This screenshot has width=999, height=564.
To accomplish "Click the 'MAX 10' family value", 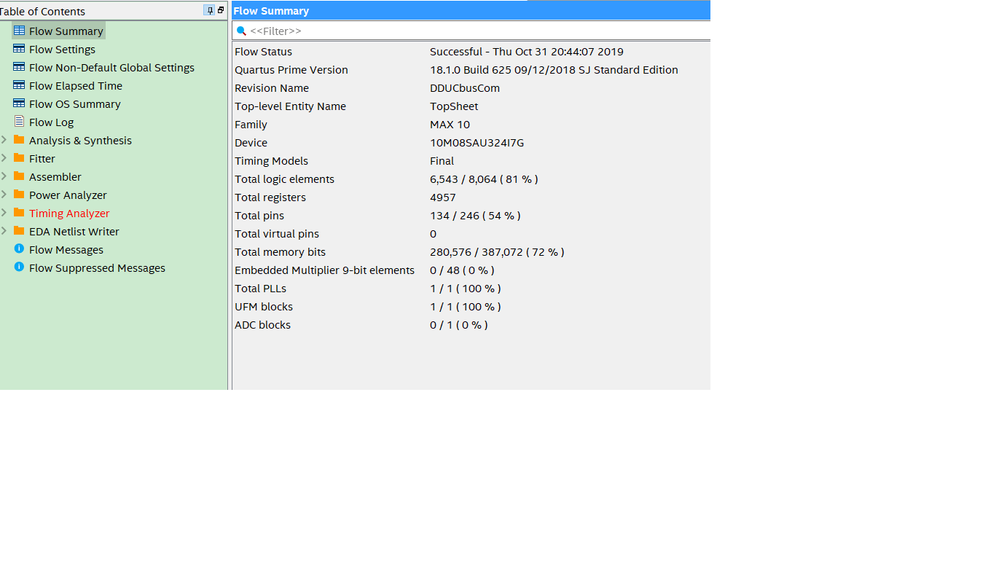I will (x=450, y=124).
